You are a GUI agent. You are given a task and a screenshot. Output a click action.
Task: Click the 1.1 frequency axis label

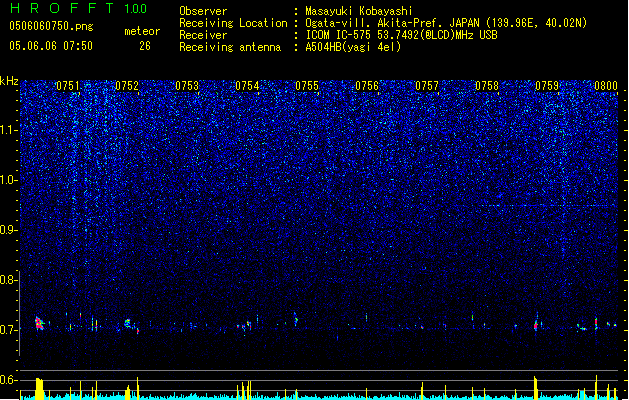click(9, 130)
